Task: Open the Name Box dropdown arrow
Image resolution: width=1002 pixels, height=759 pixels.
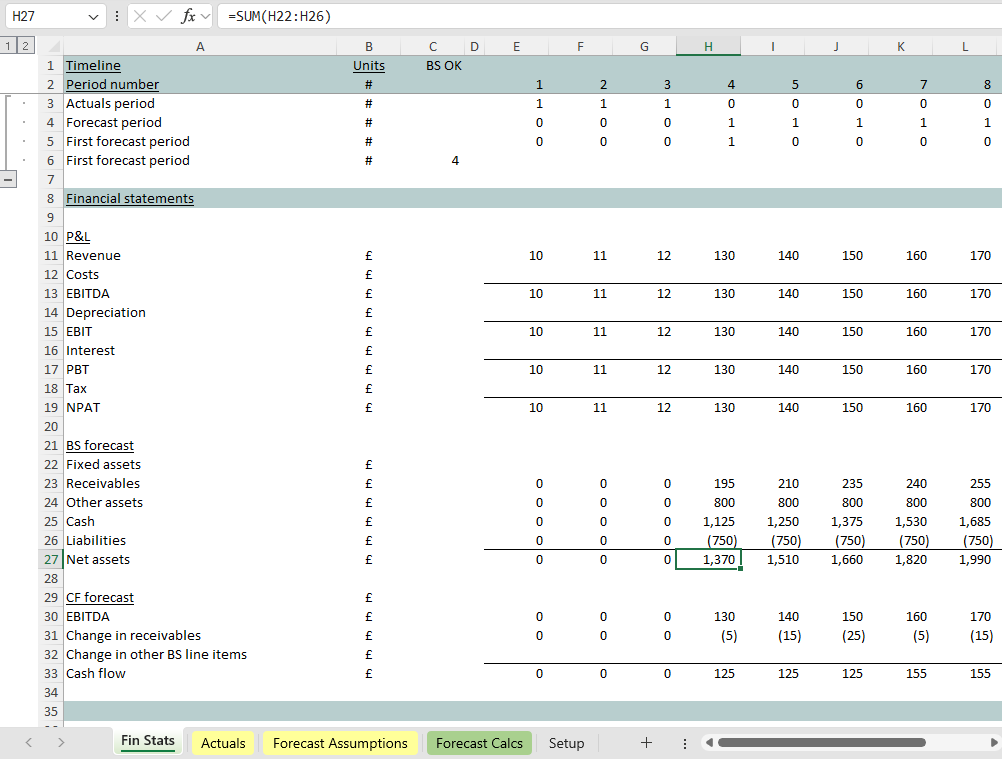Action: pyautogui.click(x=94, y=16)
